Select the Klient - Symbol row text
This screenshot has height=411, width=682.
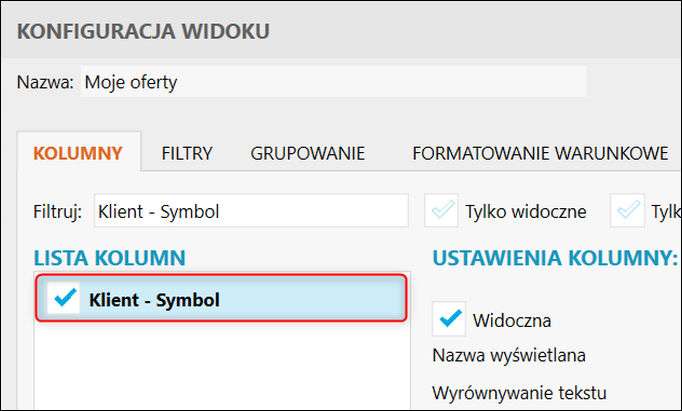click(x=154, y=299)
